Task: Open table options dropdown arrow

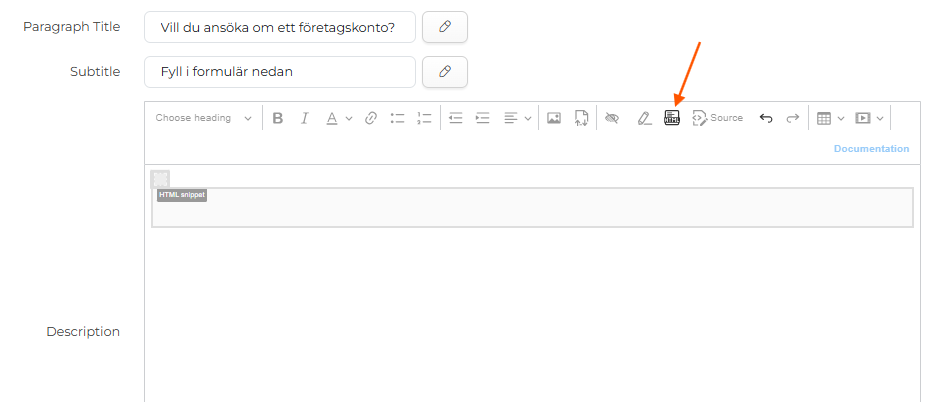Action: [x=841, y=118]
